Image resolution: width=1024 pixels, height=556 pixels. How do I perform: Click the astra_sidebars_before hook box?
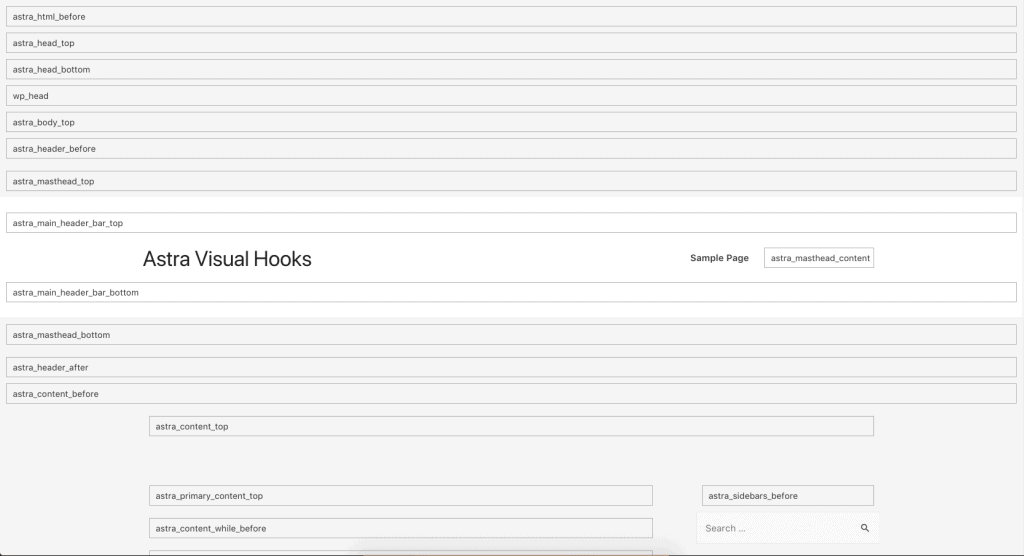[788, 495]
